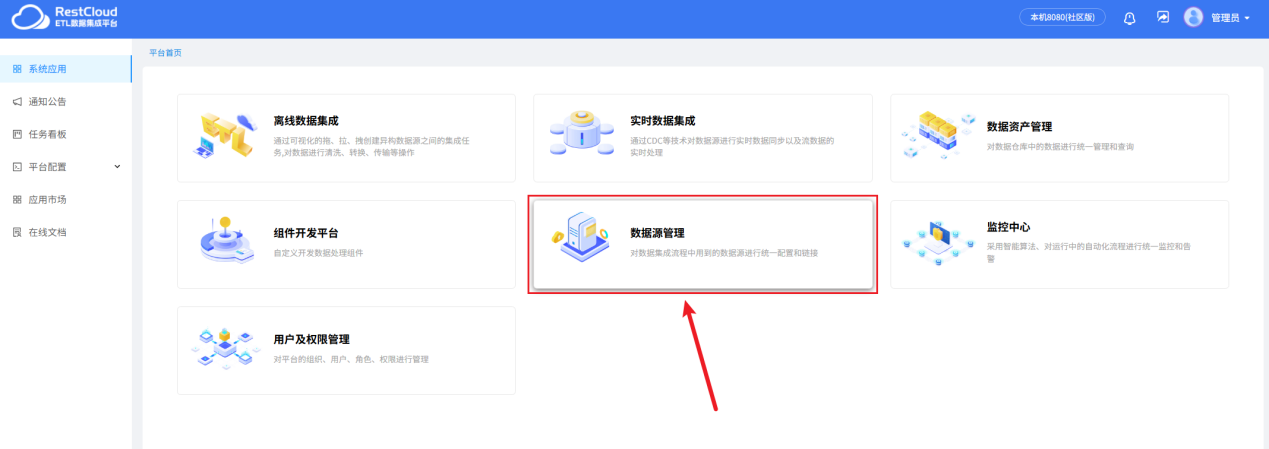Click 任务看板 sidebar icon
Image resolution: width=1269 pixels, height=449 pixels.
click(17, 134)
